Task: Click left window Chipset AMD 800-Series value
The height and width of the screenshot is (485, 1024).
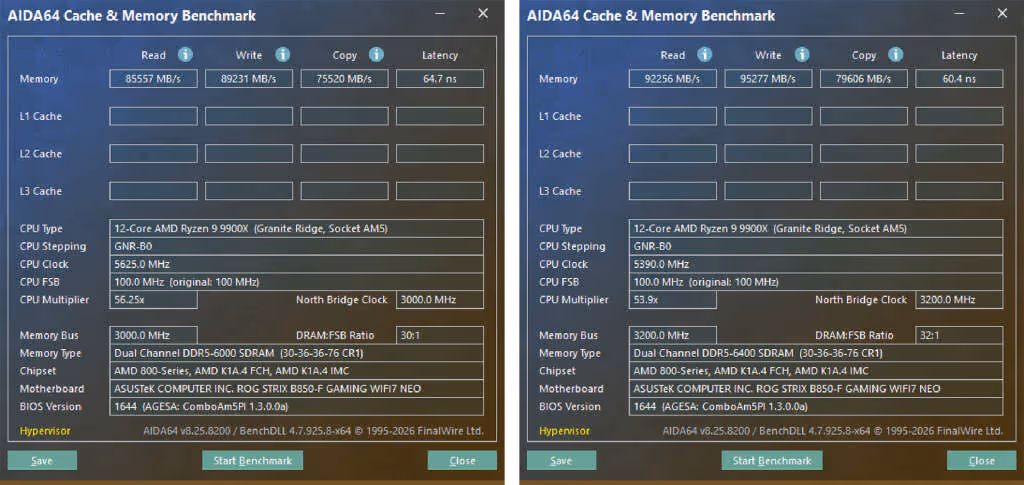Action: (296, 371)
